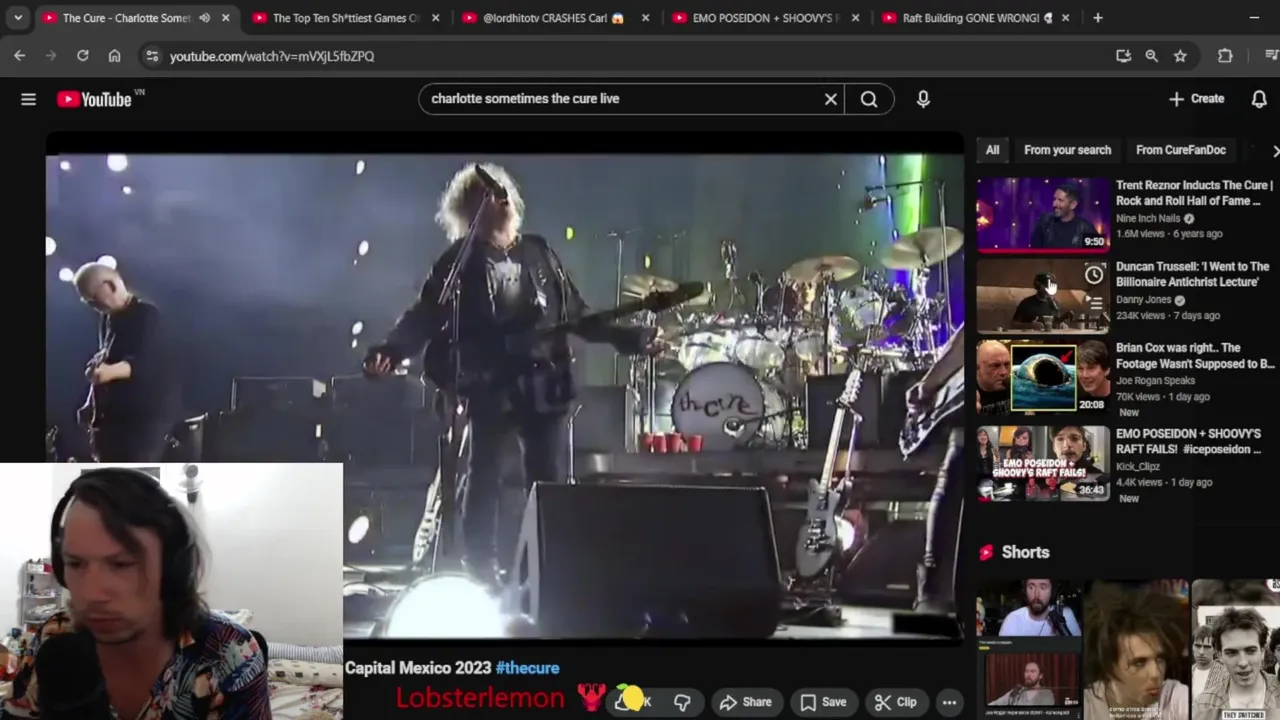Mute The Cure tab audio icon
The width and height of the screenshot is (1280, 720).
[x=204, y=18]
